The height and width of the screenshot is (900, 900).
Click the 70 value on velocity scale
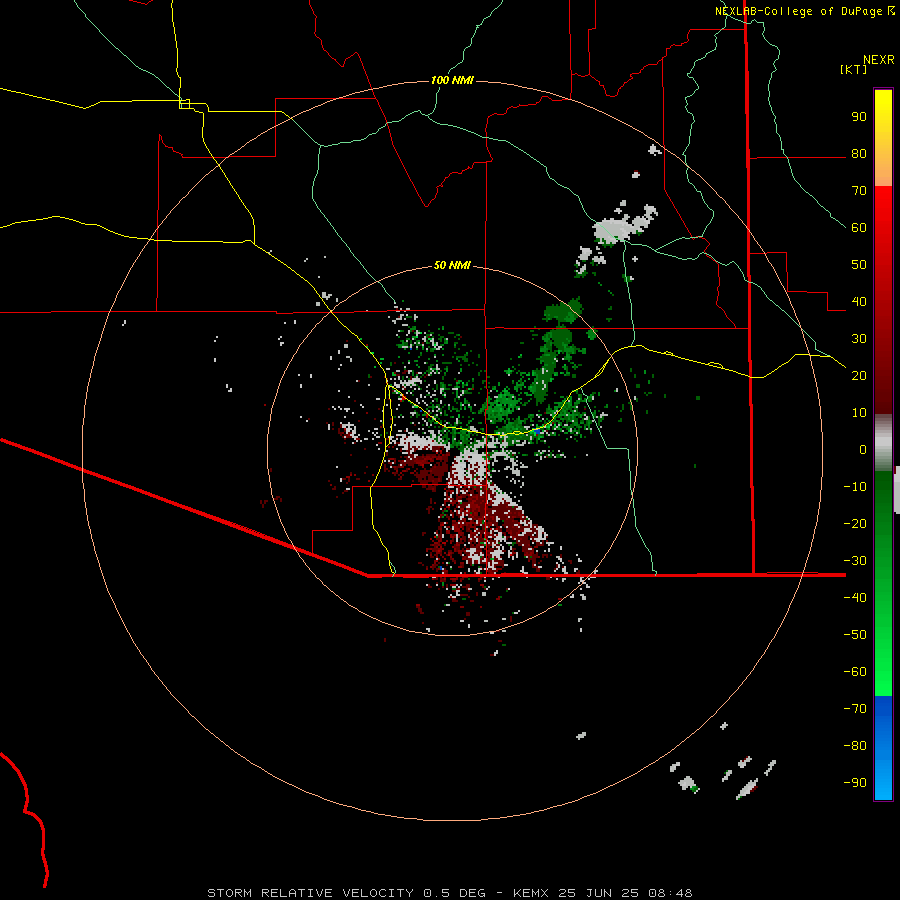coord(859,191)
